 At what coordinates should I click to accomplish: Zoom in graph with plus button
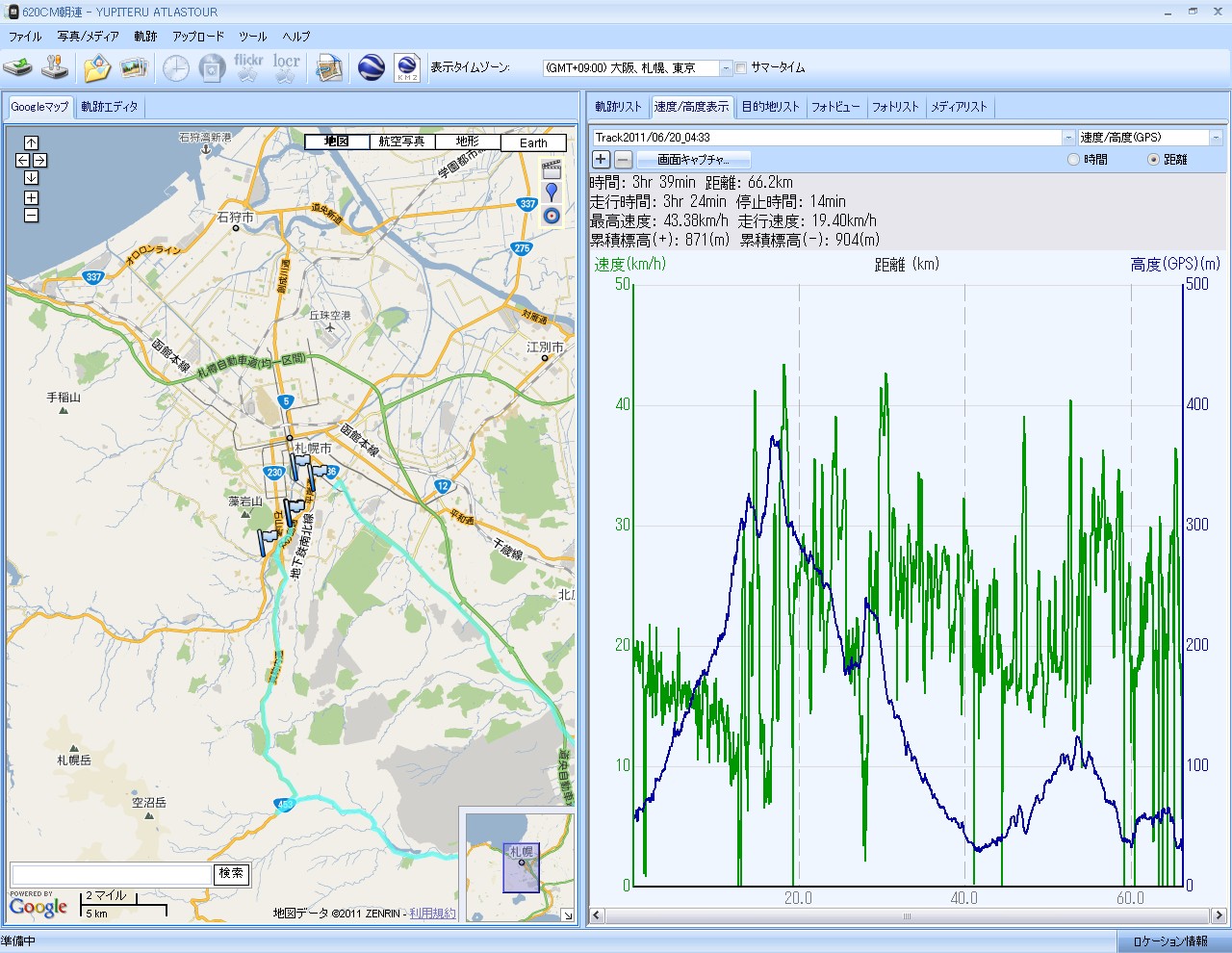[601, 160]
